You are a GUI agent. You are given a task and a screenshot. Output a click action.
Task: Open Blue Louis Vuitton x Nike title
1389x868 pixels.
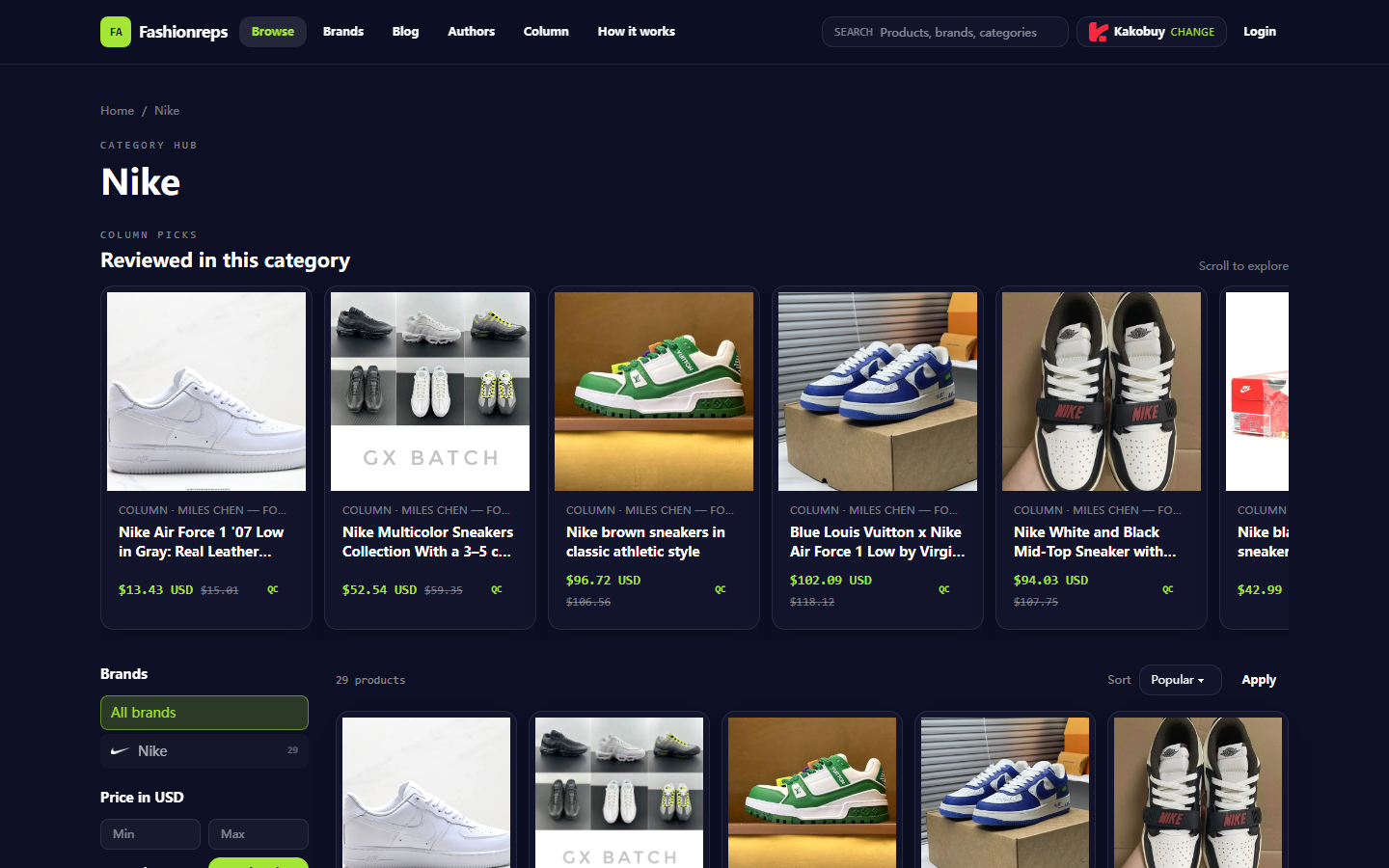coord(878,542)
